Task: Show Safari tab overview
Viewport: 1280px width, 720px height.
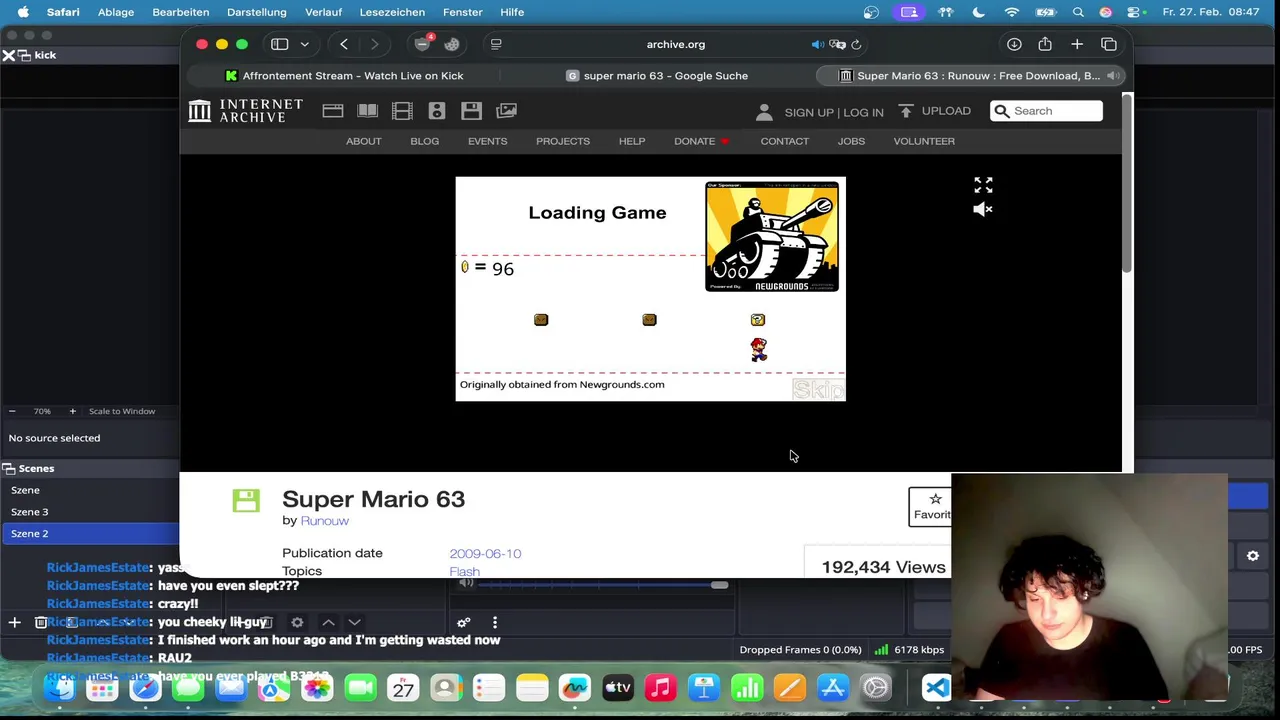Action: click(1109, 44)
